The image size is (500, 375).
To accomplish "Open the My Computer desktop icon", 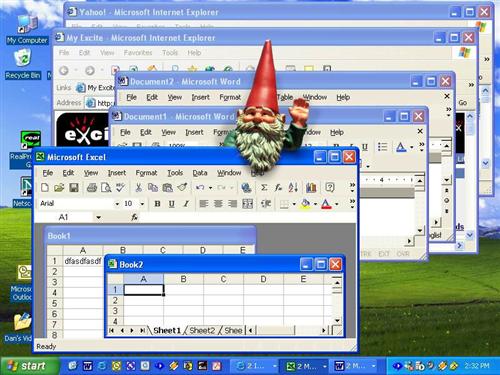I will pyautogui.click(x=27, y=29).
